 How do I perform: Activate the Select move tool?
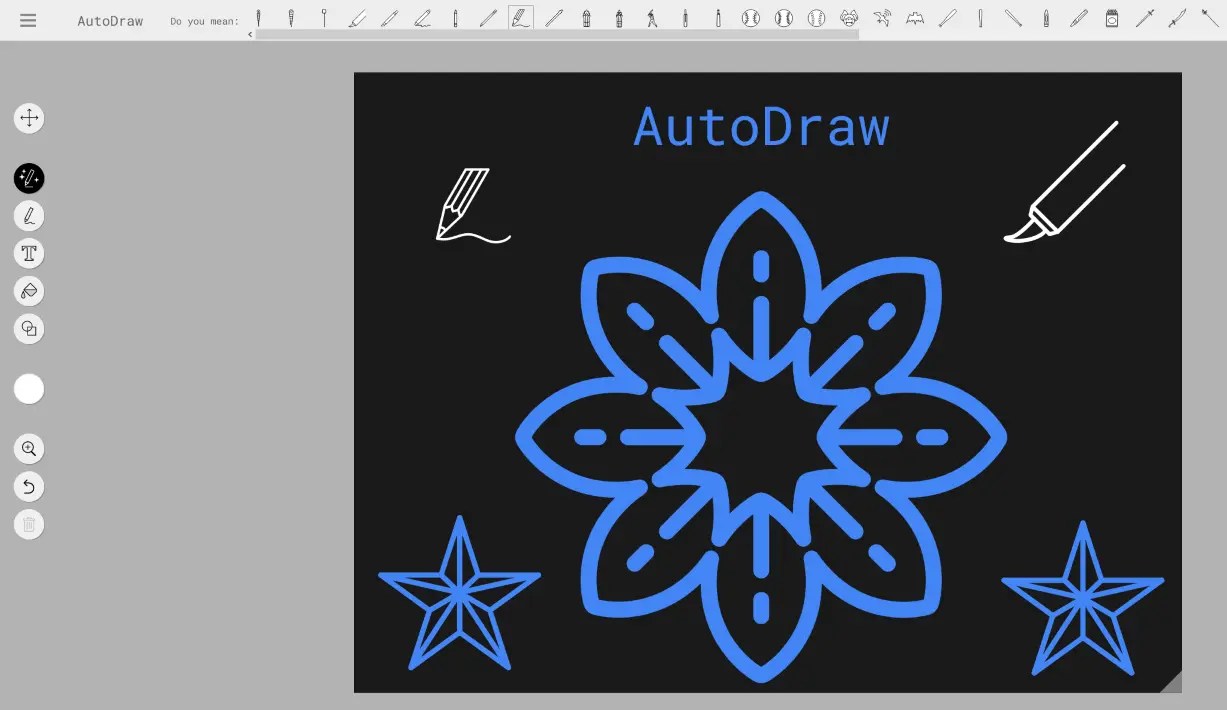coord(29,117)
